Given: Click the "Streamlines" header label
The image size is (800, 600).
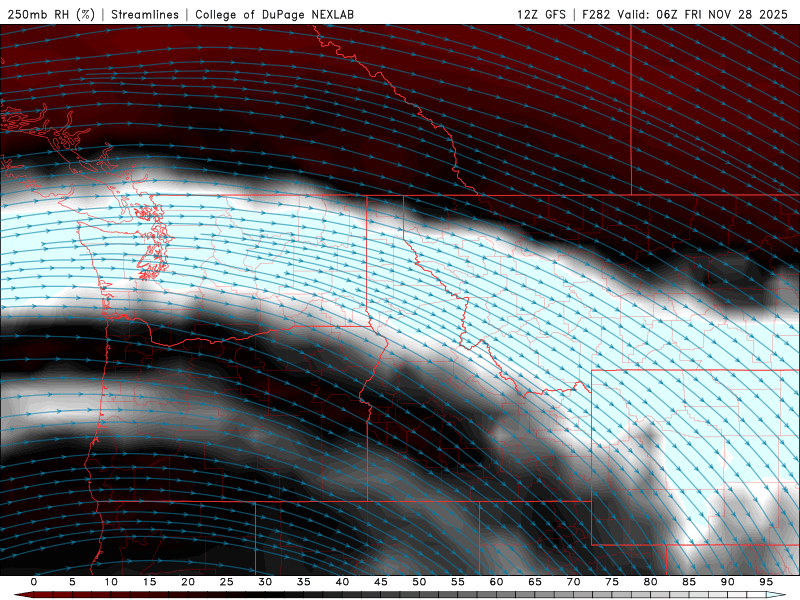Looking at the screenshot, I should pos(145,14).
